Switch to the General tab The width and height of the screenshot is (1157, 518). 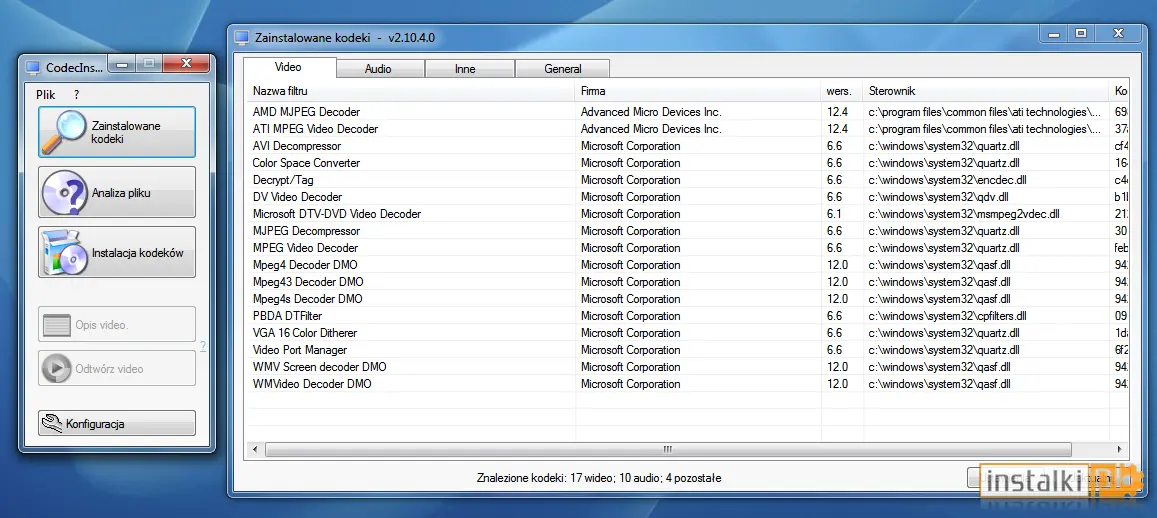pyautogui.click(x=563, y=69)
